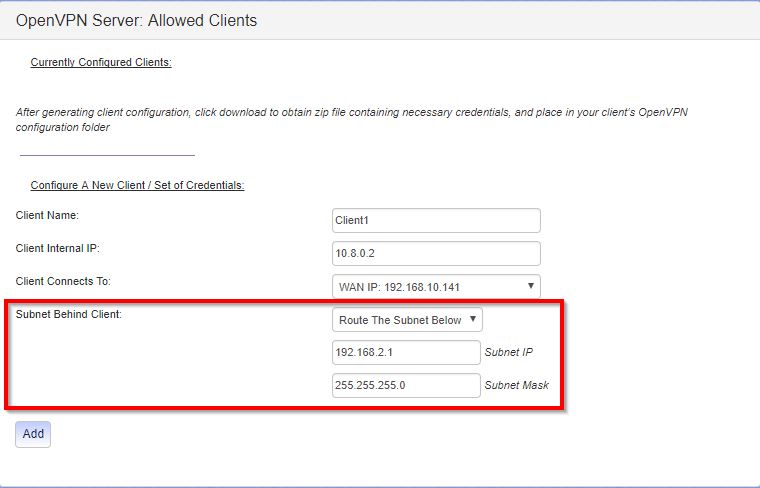Image resolution: width=760 pixels, height=488 pixels.
Task: Open the Client Connects To dropdown
Action: click(436, 286)
